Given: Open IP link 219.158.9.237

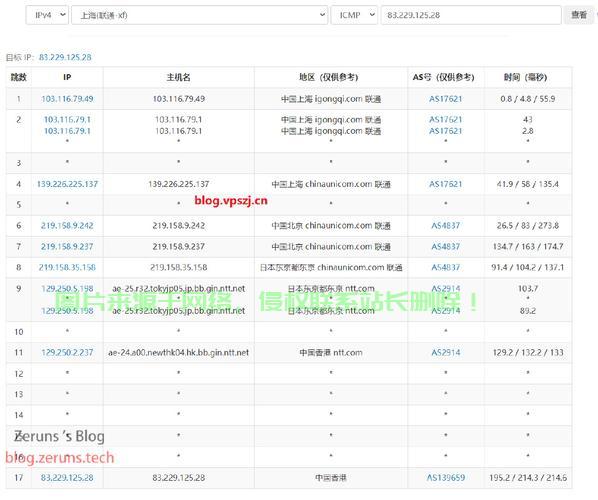Looking at the screenshot, I should 67,246.
